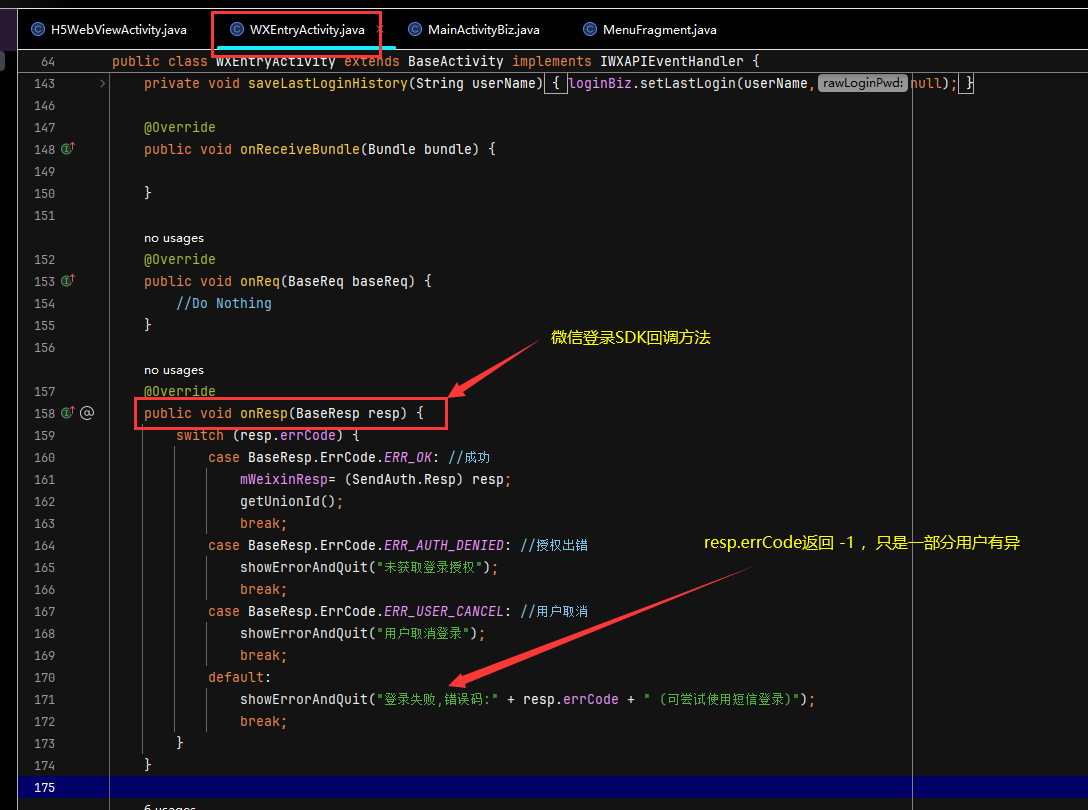The width and height of the screenshot is (1088, 810).
Task: Click the 'default:' label on line 170
Action: pyautogui.click(x=239, y=677)
